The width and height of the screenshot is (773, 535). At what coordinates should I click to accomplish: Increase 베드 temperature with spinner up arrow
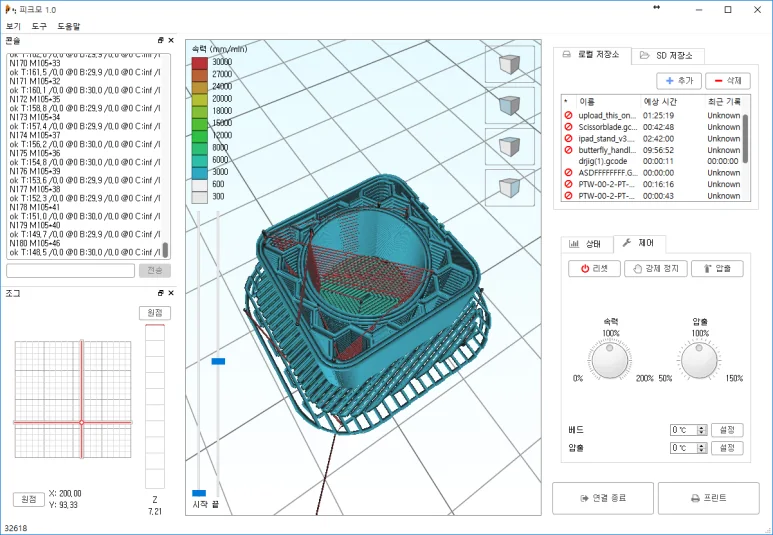(x=702, y=427)
